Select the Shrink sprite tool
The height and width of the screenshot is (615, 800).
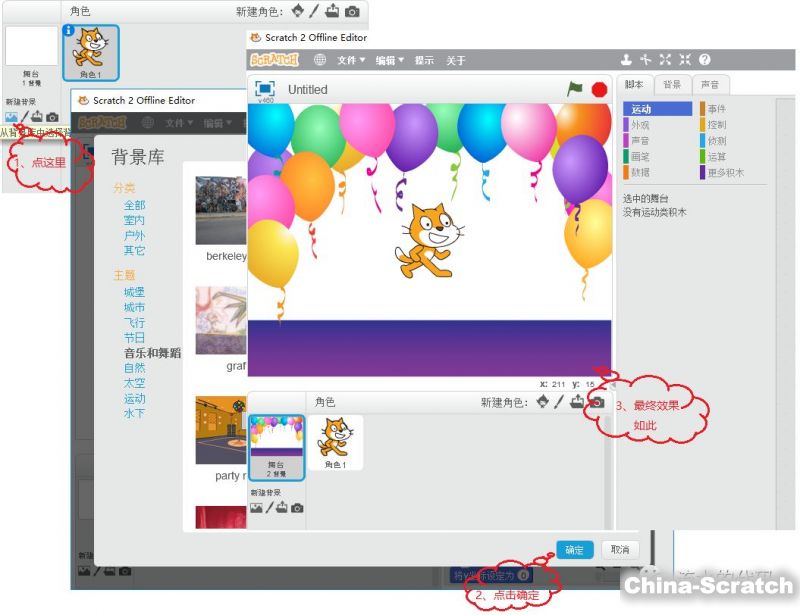[x=685, y=60]
